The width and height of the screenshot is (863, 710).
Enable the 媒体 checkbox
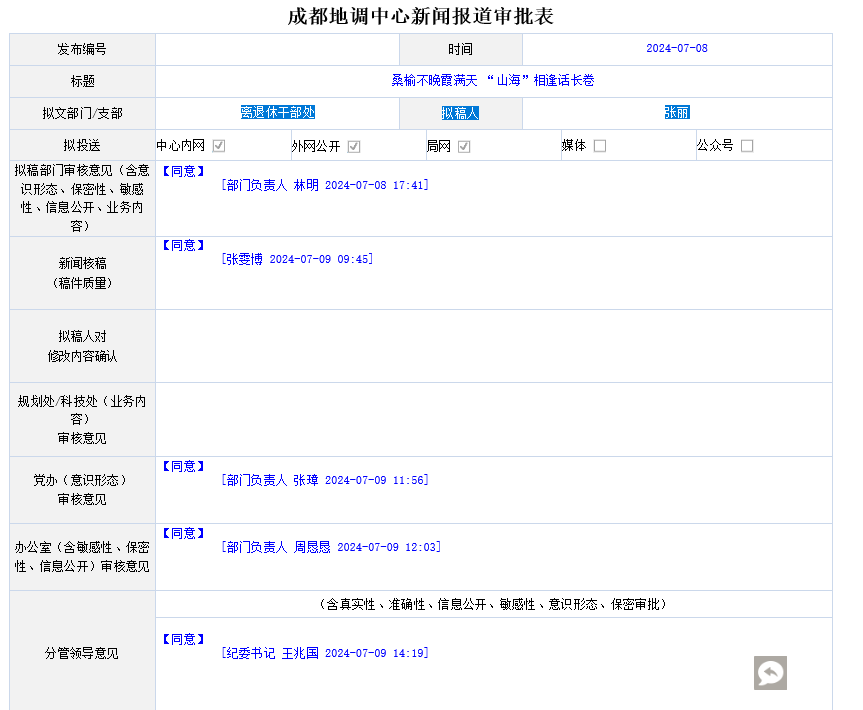pos(600,146)
